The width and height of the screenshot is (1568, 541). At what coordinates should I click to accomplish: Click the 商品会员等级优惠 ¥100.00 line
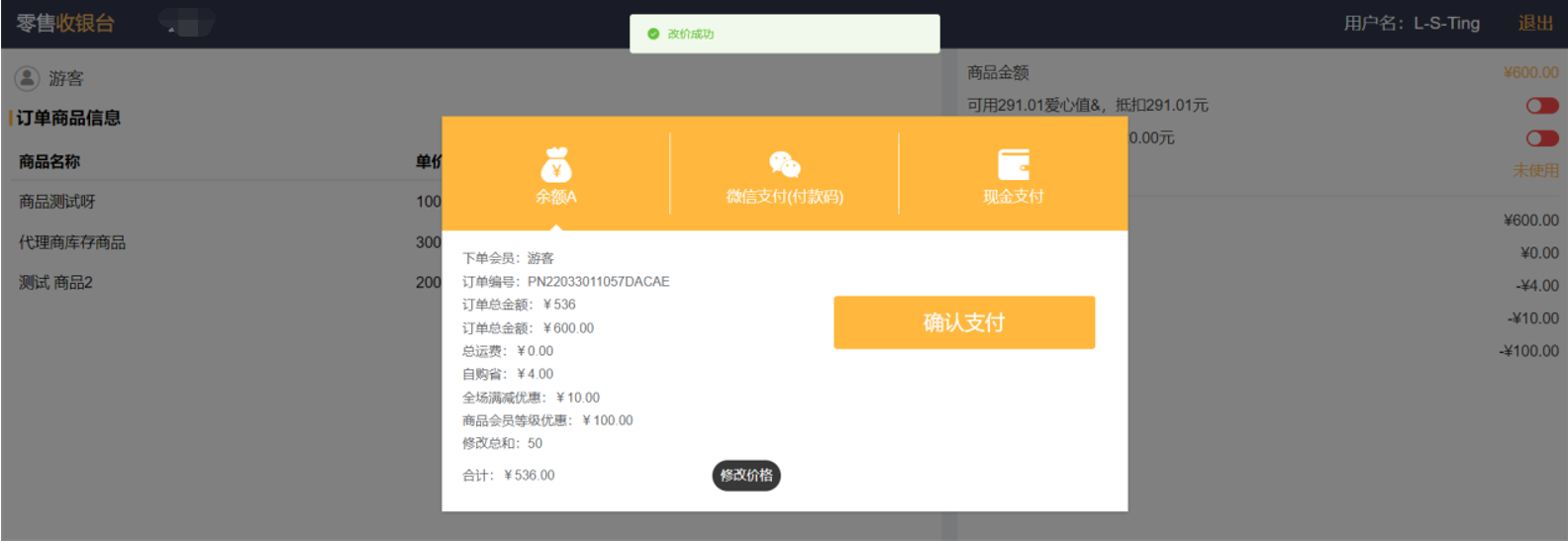coord(547,420)
